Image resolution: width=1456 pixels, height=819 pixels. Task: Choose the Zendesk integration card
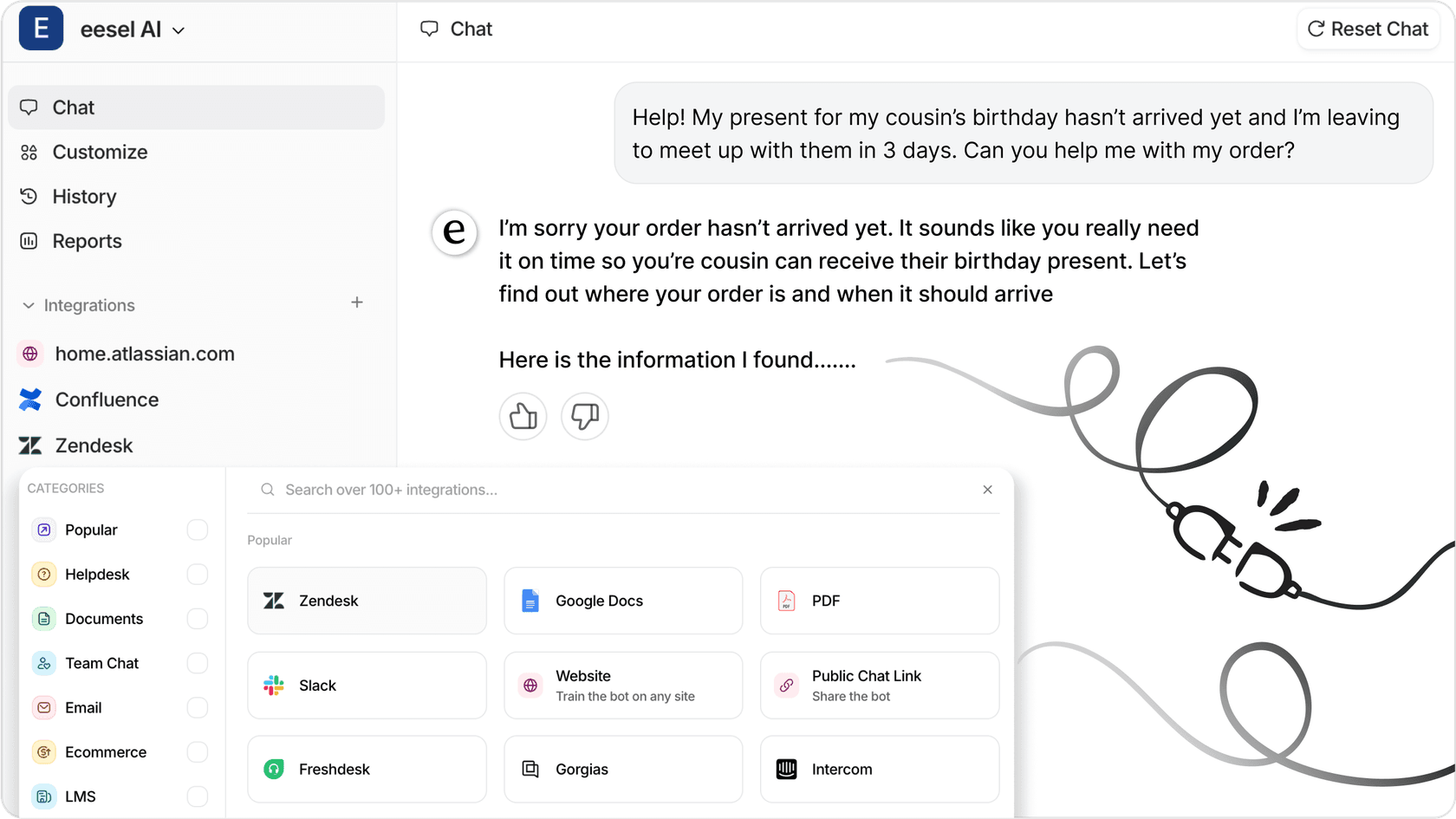click(x=367, y=601)
